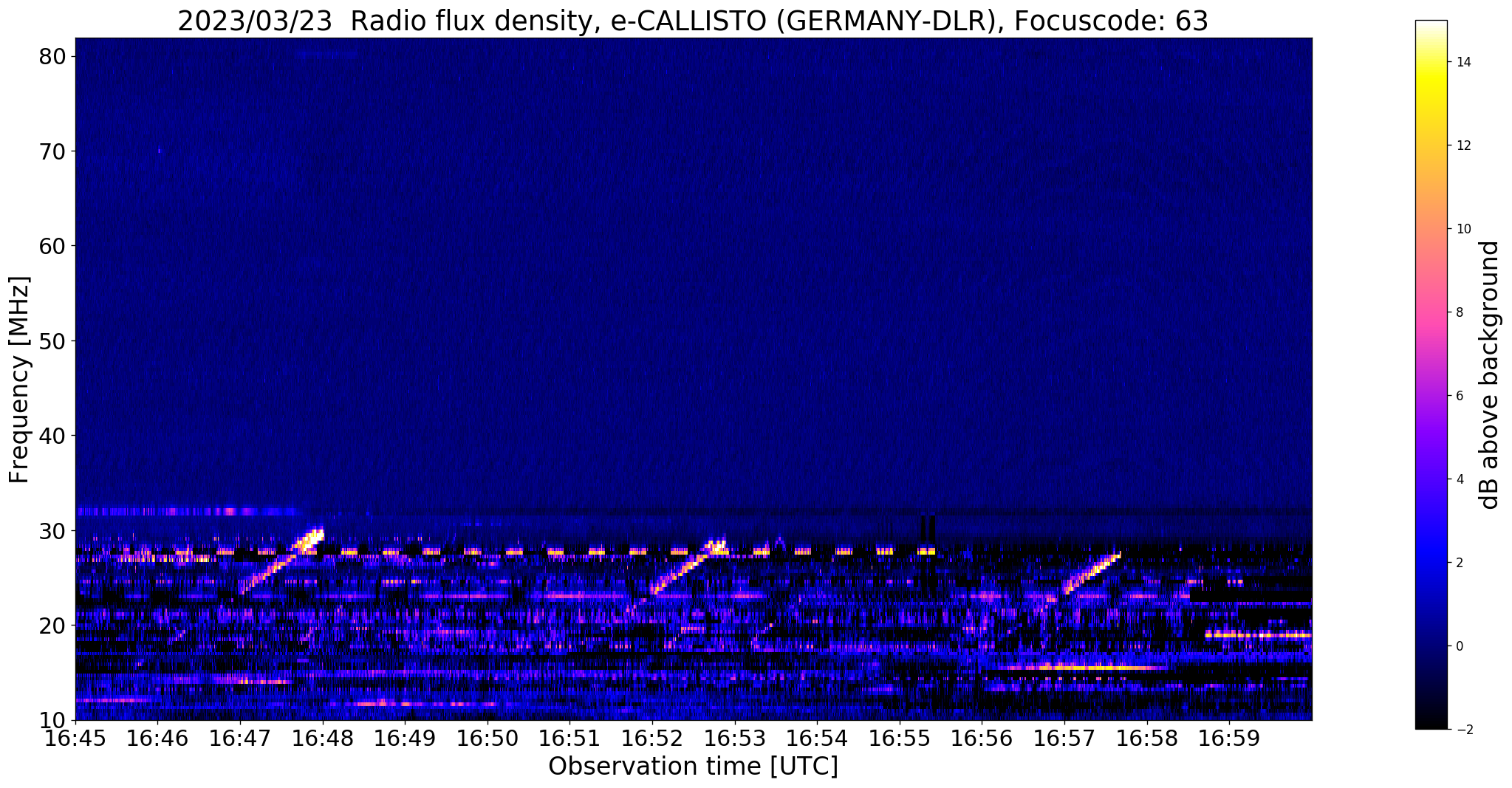Click the 16:56 time tick label
The image size is (1512, 788).
pyautogui.click(x=982, y=739)
